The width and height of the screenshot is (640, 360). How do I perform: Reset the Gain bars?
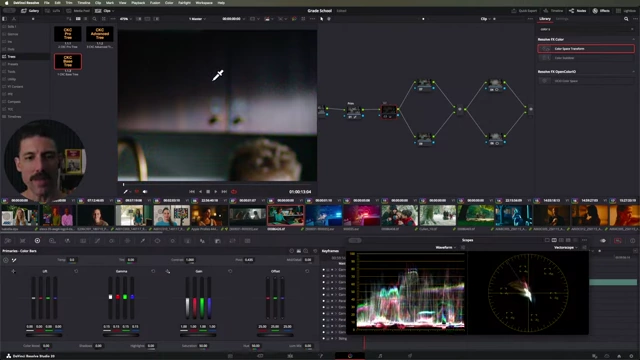(230, 271)
